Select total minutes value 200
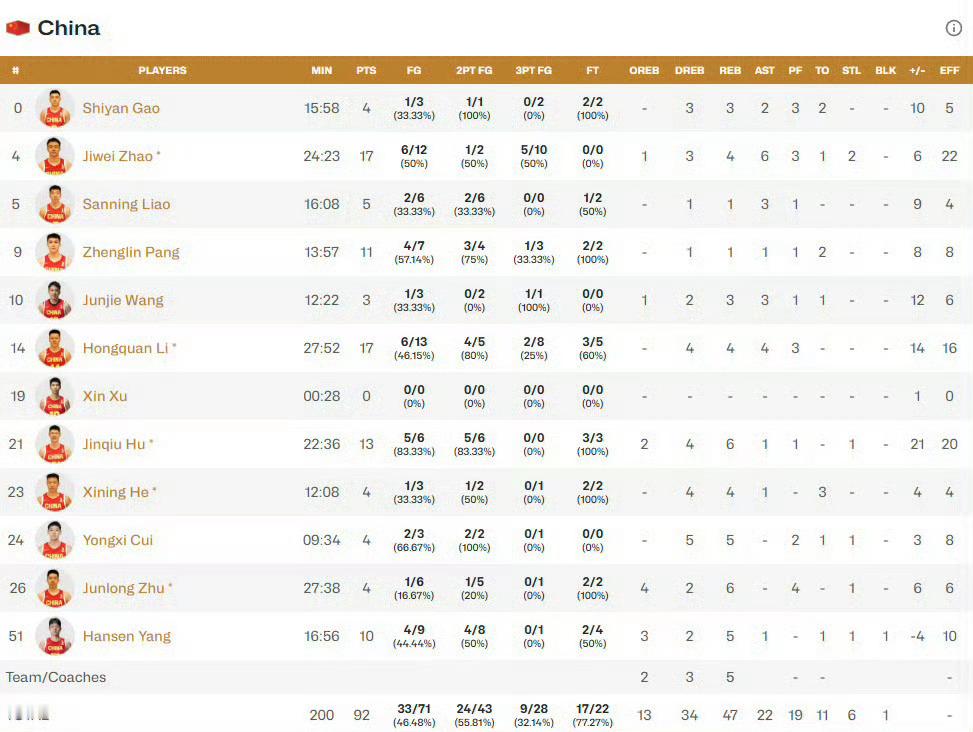The height and width of the screenshot is (732, 973). point(321,715)
